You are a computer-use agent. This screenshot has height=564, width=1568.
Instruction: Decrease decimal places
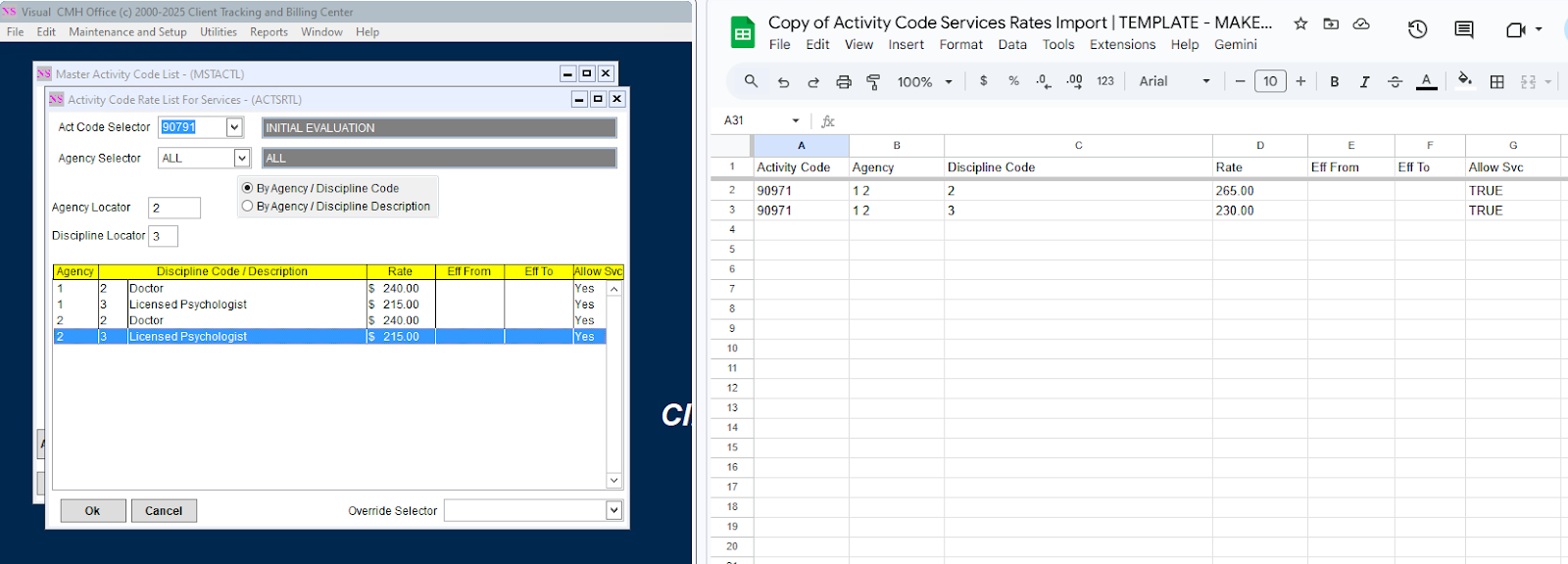pyautogui.click(x=1044, y=81)
